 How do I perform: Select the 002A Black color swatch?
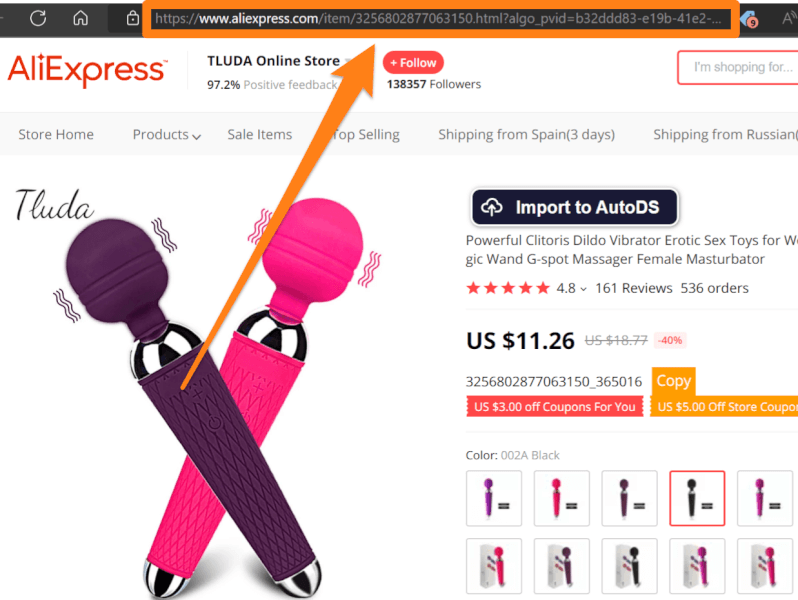(x=697, y=498)
